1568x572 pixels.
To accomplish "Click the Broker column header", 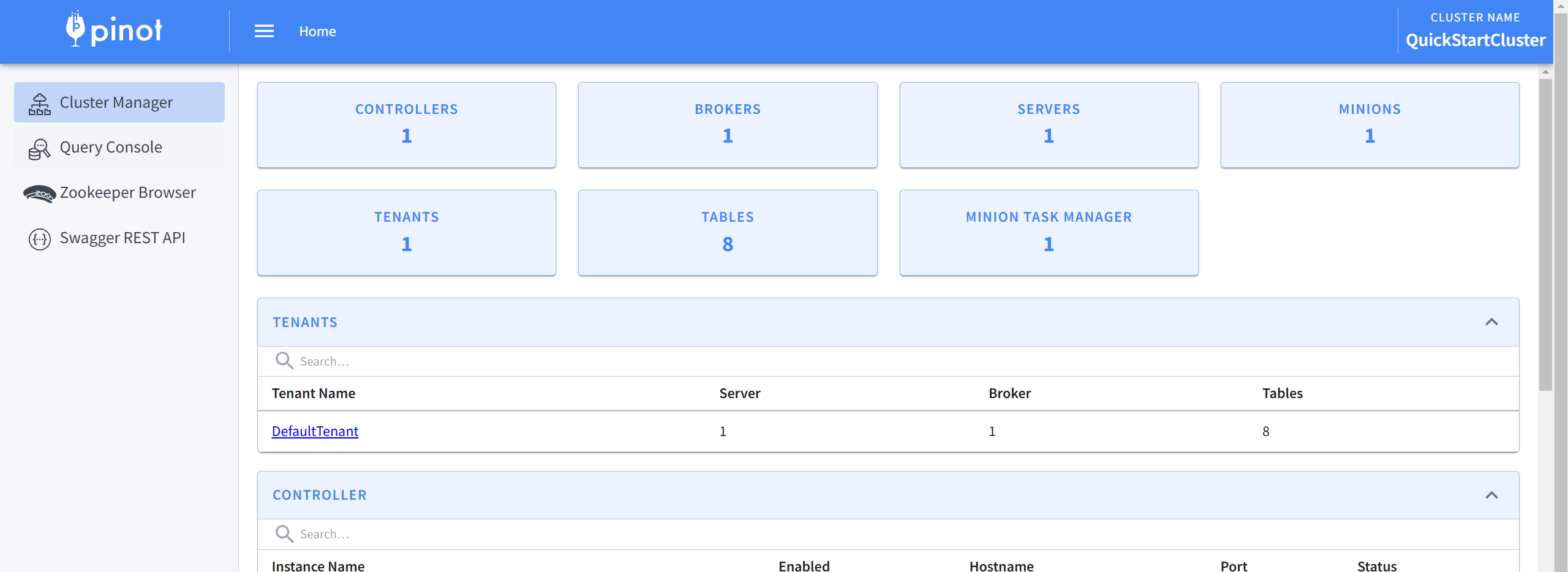I will (1009, 393).
